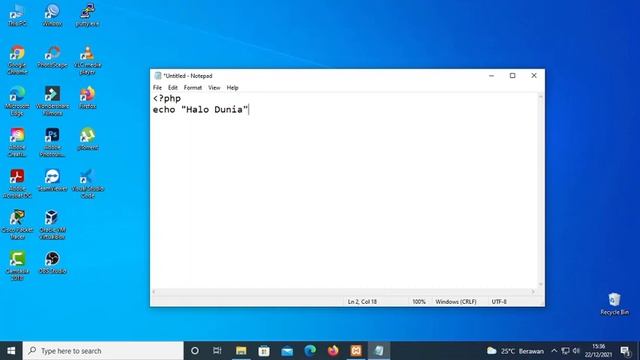Click the horizontal scrollbar left arrow
Image resolution: width=640 pixels, height=360 pixels.
154,291
